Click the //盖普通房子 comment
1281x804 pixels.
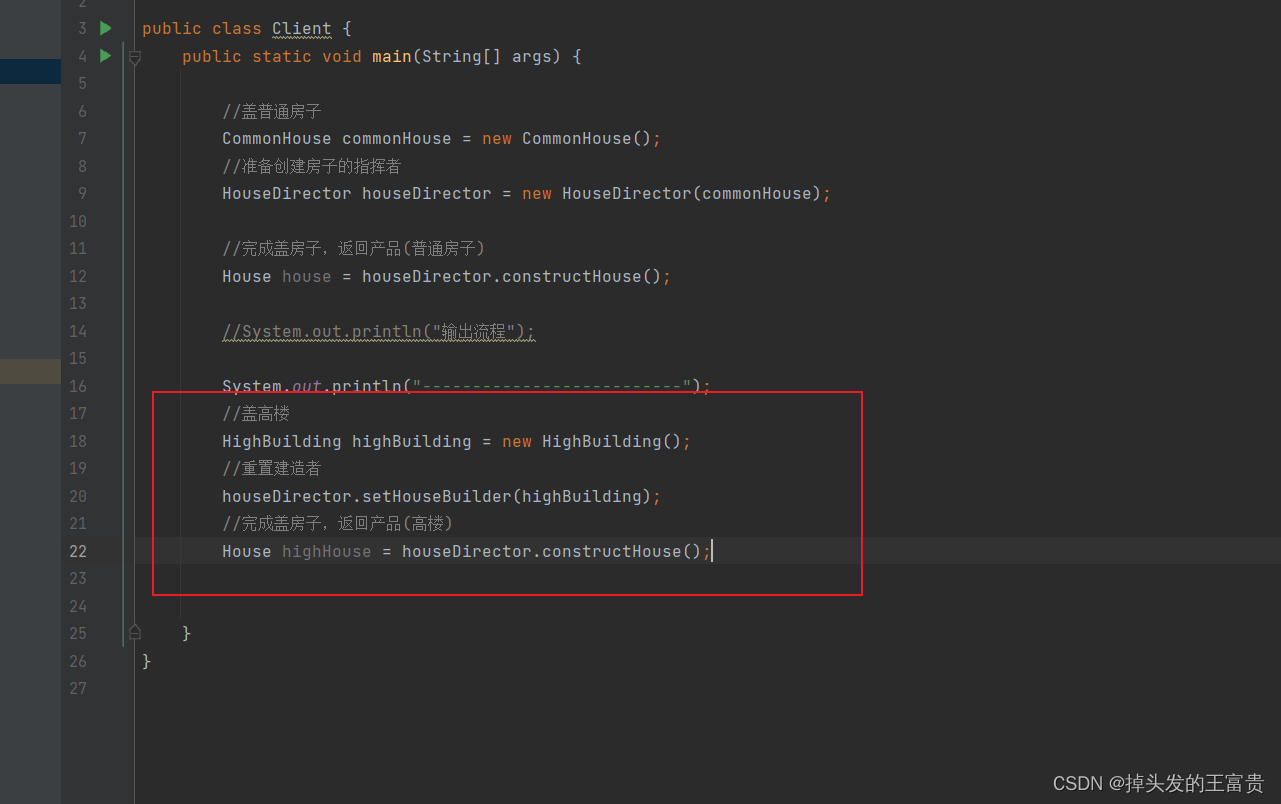coord(271,112)
